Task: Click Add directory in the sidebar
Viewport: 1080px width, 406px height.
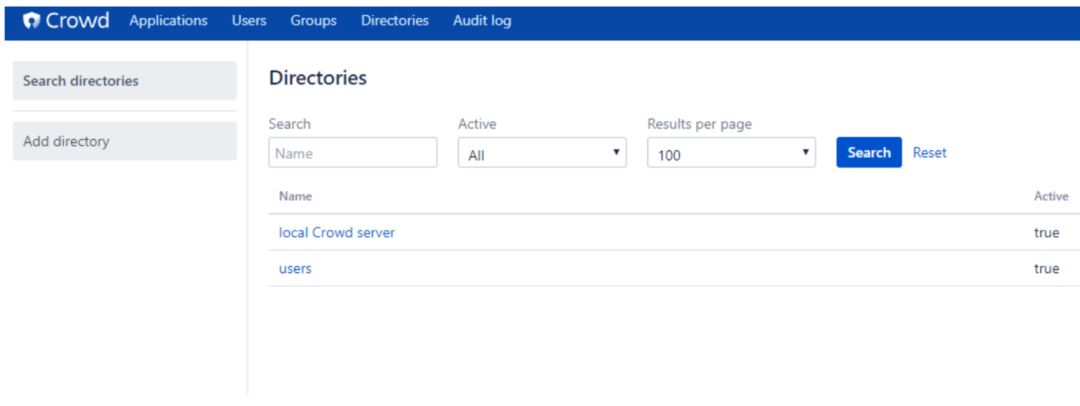Action: (x=125, y=141)
